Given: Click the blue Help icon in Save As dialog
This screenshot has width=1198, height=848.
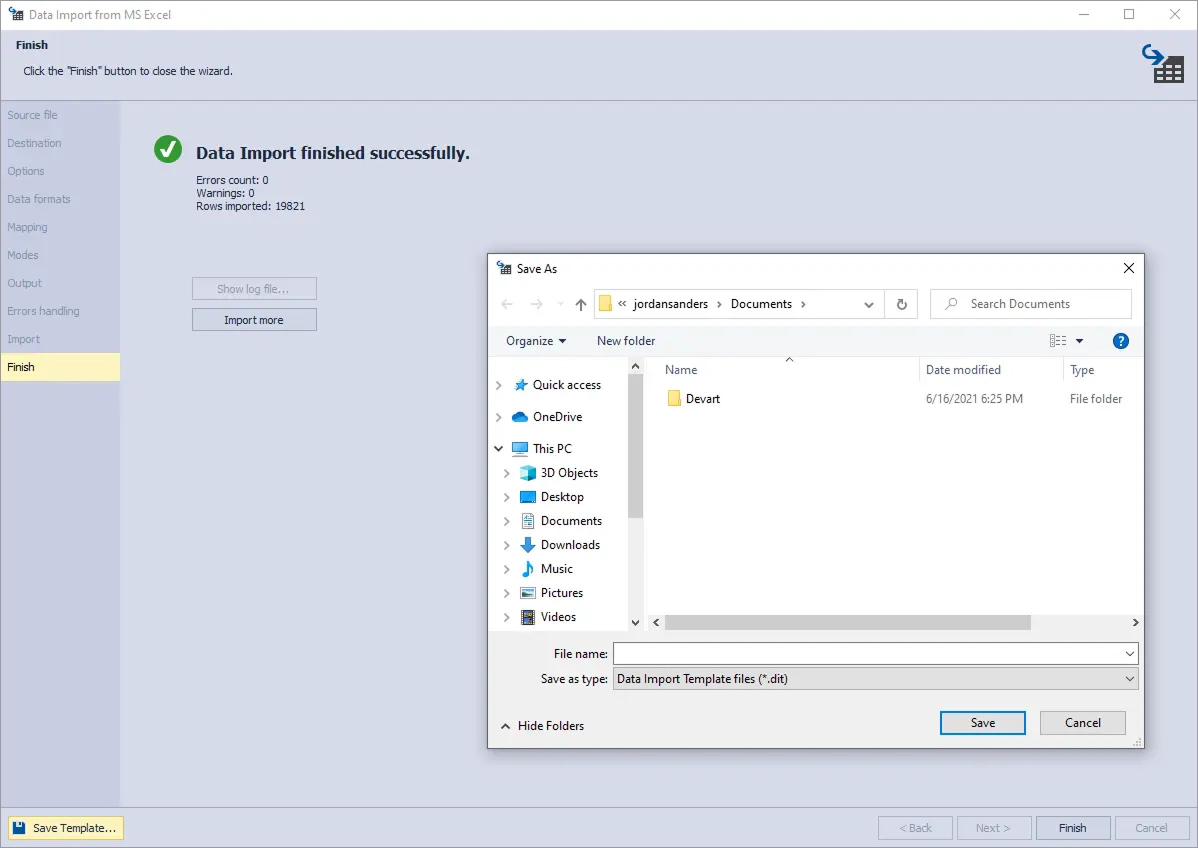Looking at the screenshot, I should (x=1120, y=340).
